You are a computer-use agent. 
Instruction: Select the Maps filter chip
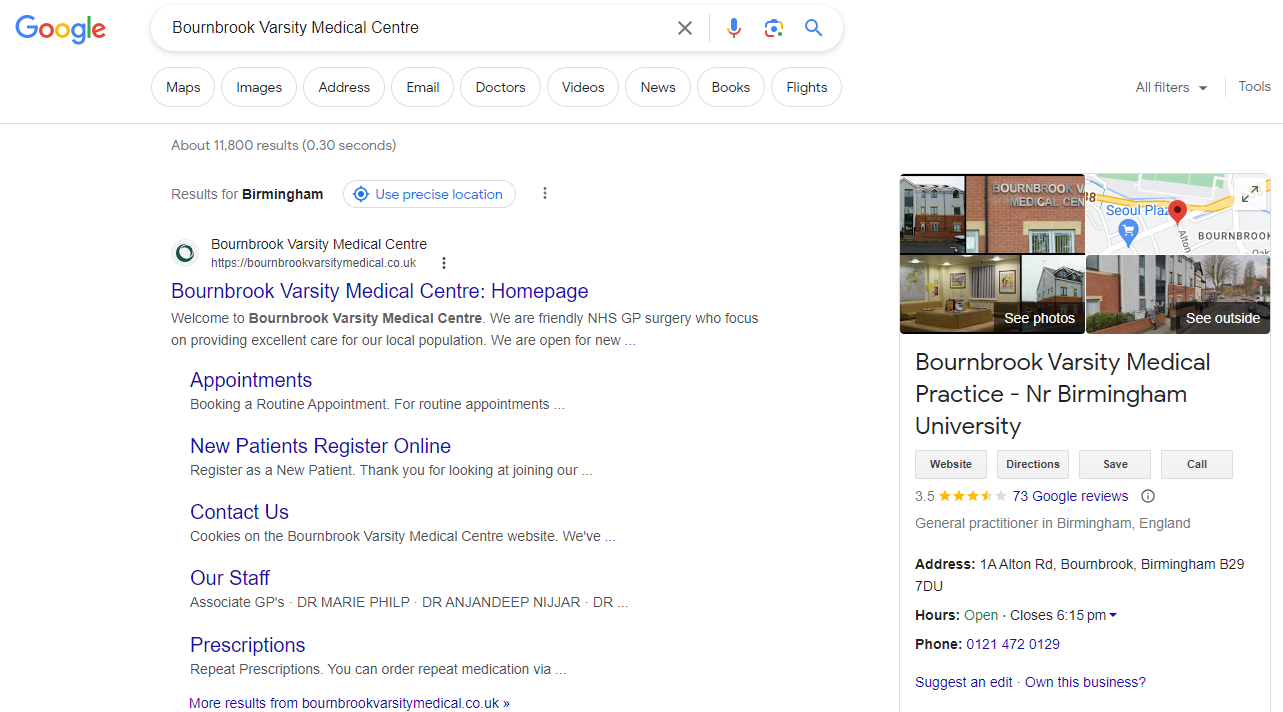pos(183,87)
